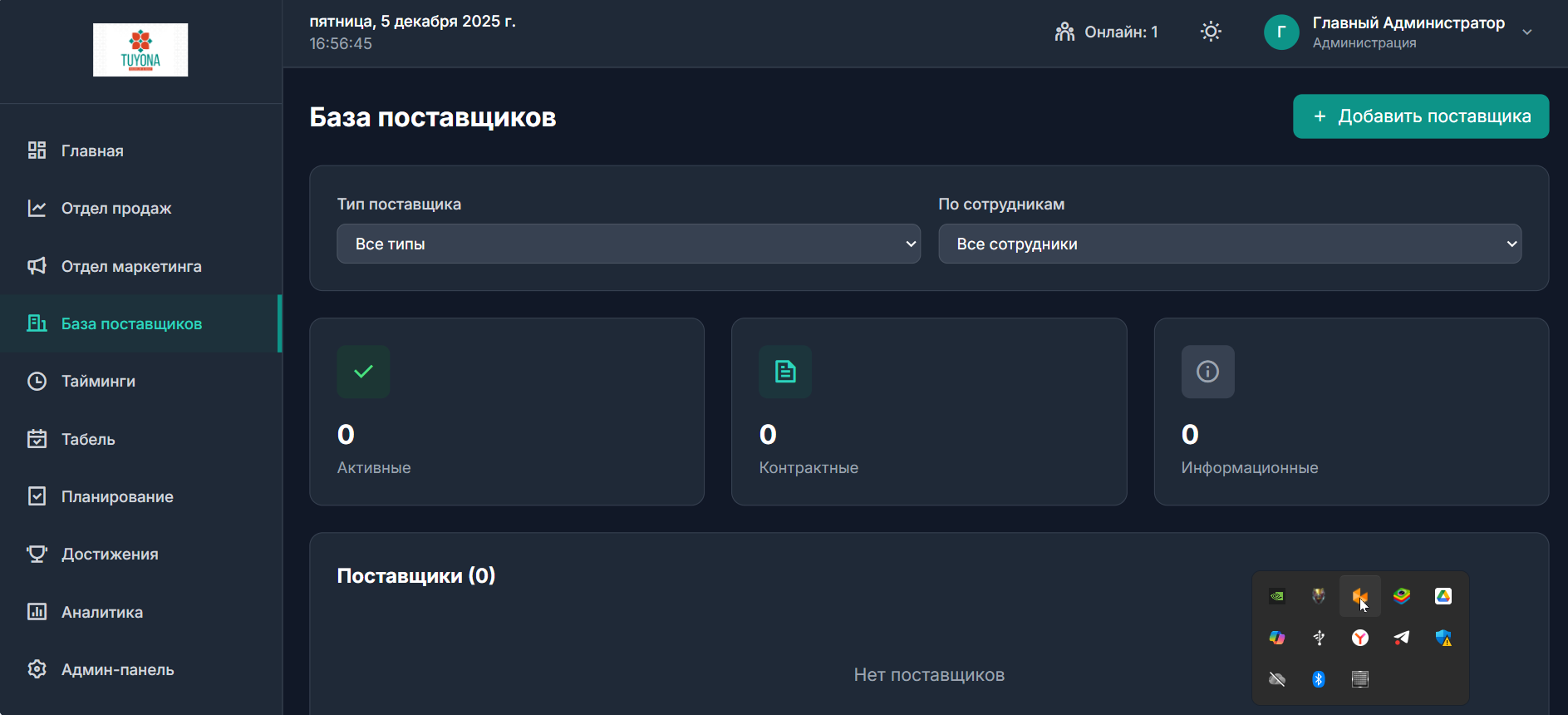Click the metallic mask tray icon
Viewport: 1568px width, 715px height.
pos(1319,596)
